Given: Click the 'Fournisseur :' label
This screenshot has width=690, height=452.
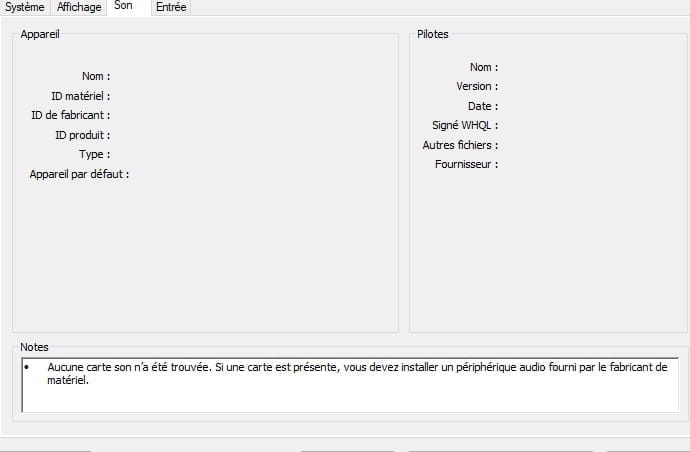Looking at the screenshot, I should point(466,164).
